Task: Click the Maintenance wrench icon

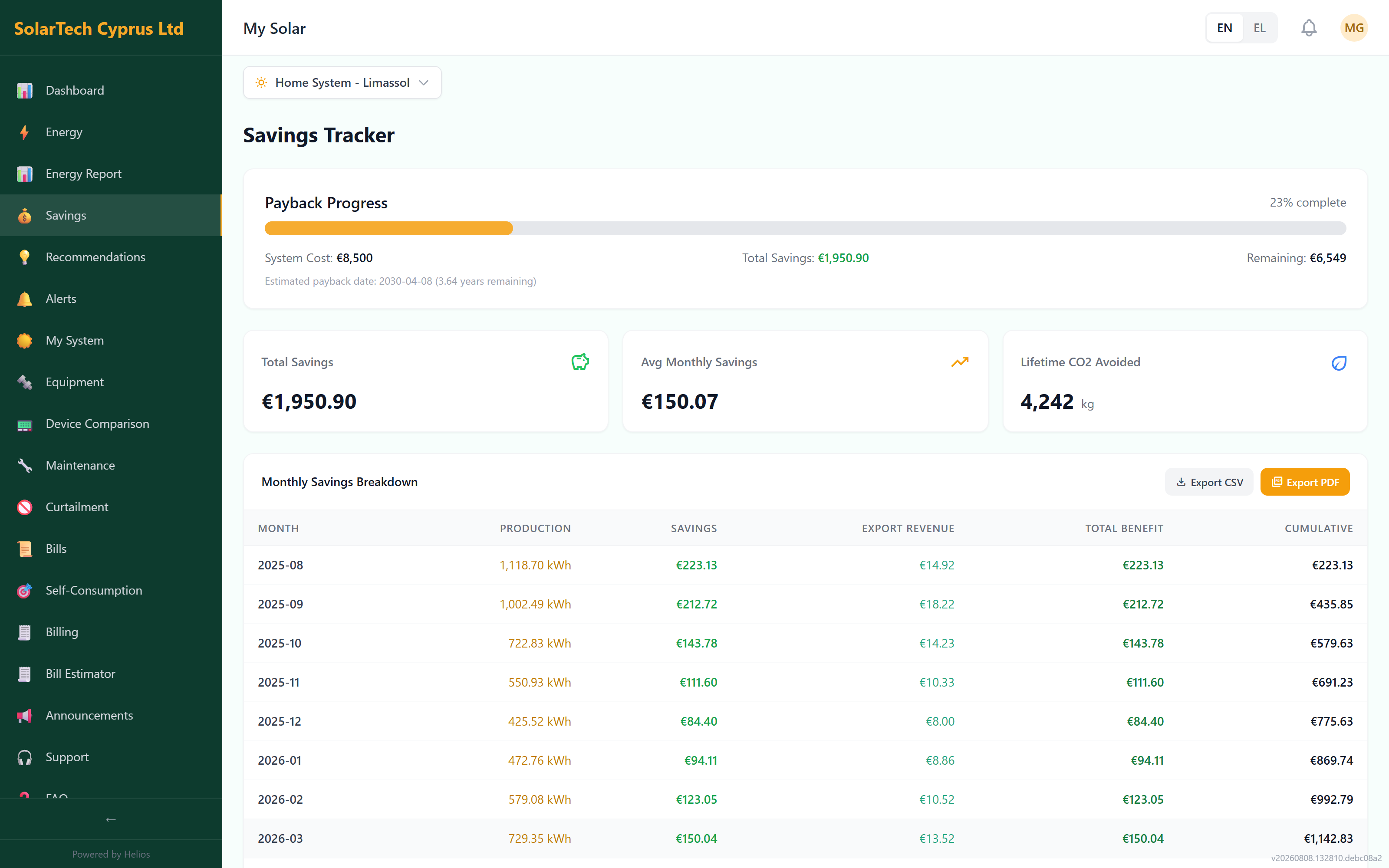Action: tap(24, 466)
